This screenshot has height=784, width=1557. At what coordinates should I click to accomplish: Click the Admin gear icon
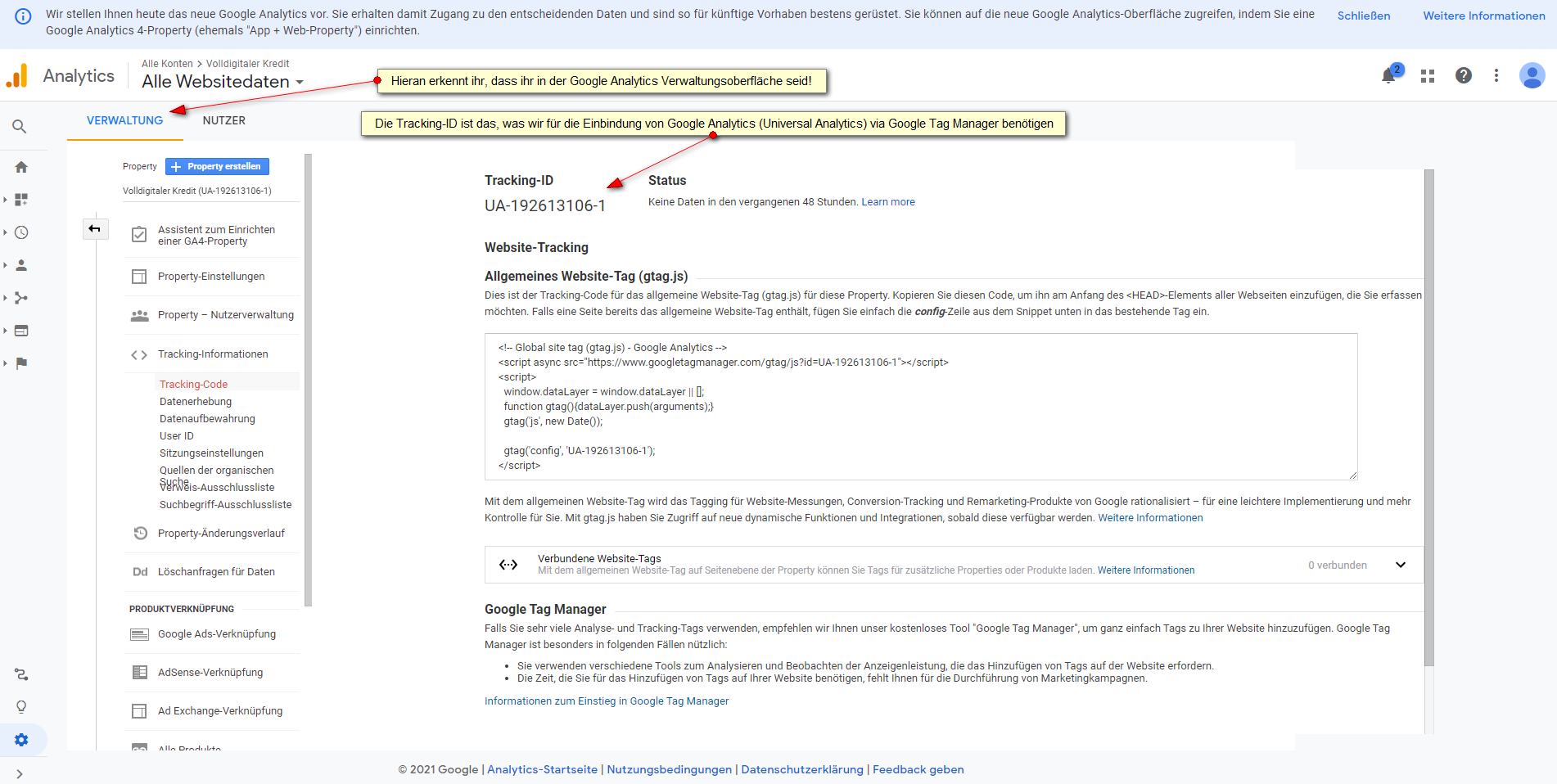coord(21,740)
